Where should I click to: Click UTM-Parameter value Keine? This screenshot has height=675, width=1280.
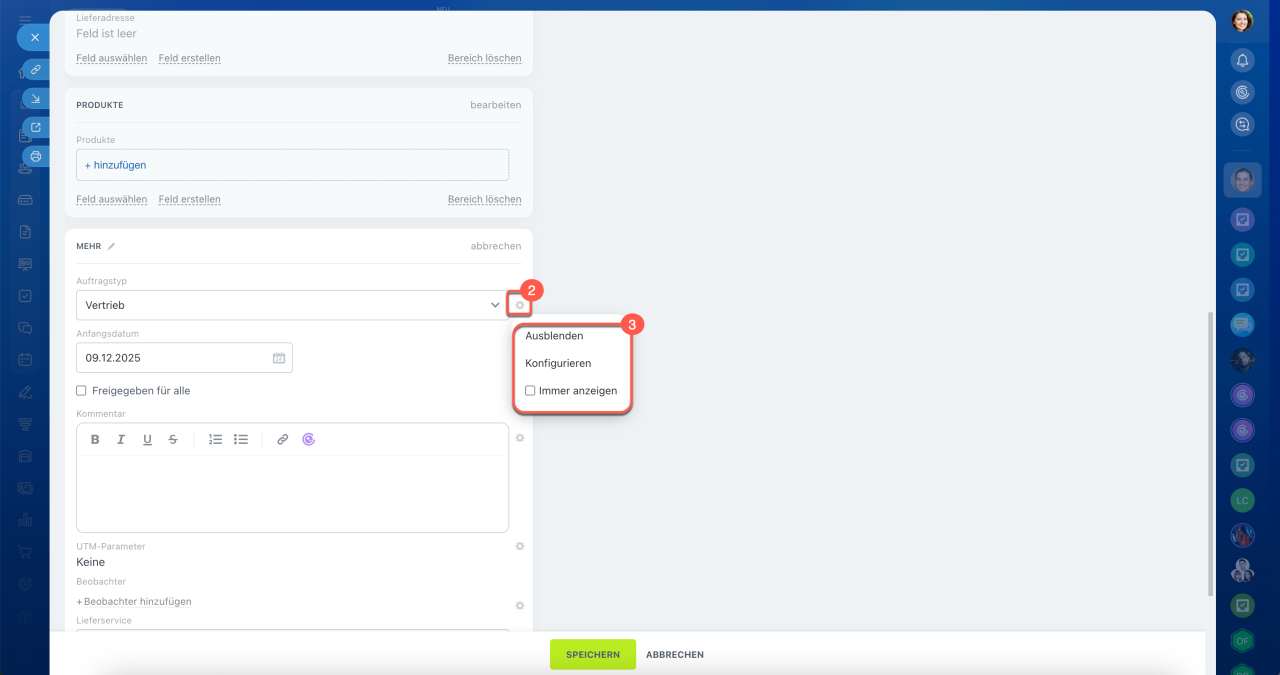[90, 562]
